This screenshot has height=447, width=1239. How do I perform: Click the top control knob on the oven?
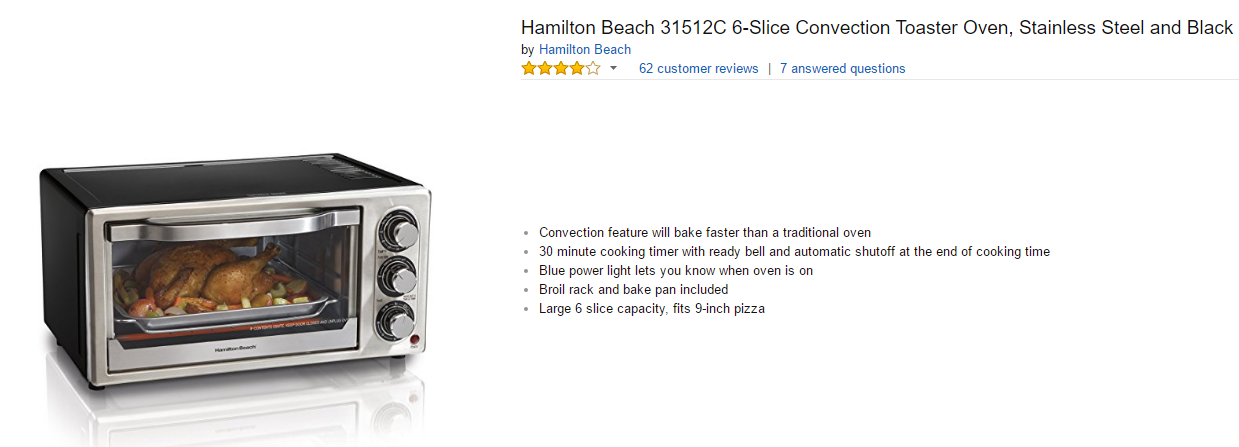pos(403,233)
